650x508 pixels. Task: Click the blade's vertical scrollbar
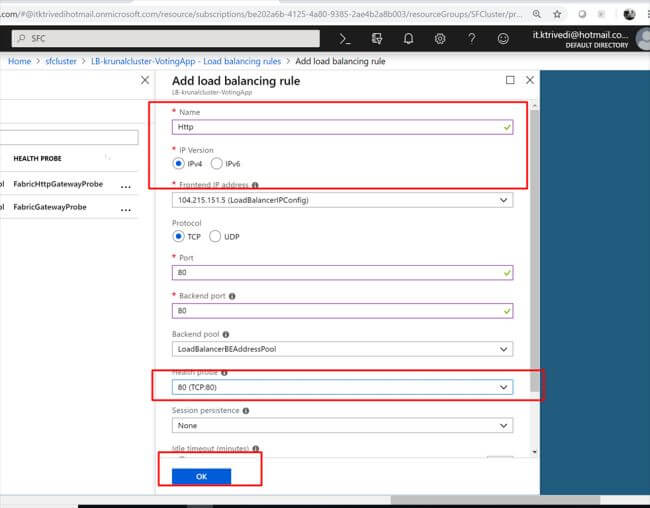535,251
